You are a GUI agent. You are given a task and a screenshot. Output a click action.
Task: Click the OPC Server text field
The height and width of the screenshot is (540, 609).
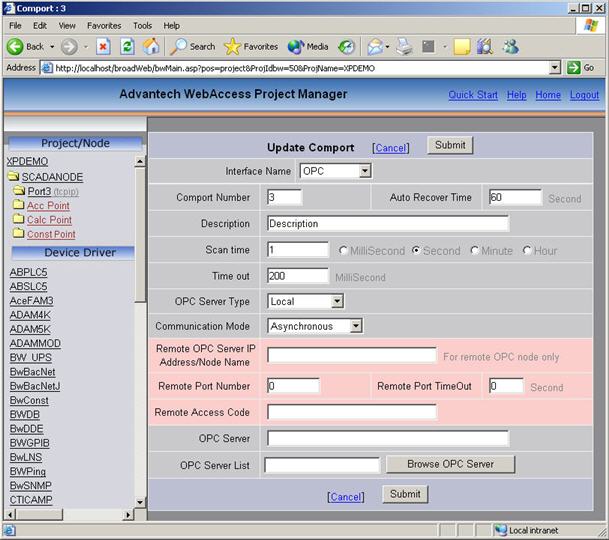pos(388,439)
